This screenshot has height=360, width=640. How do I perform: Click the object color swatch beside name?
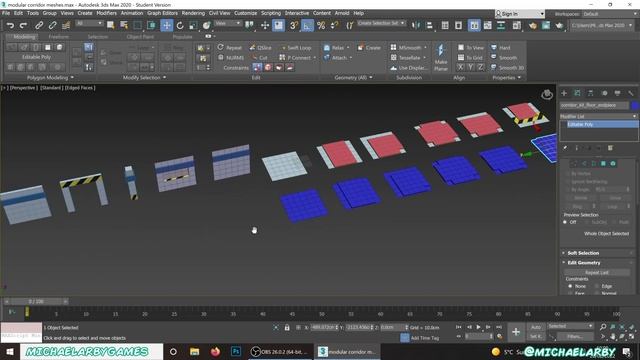tap(635, 105)
